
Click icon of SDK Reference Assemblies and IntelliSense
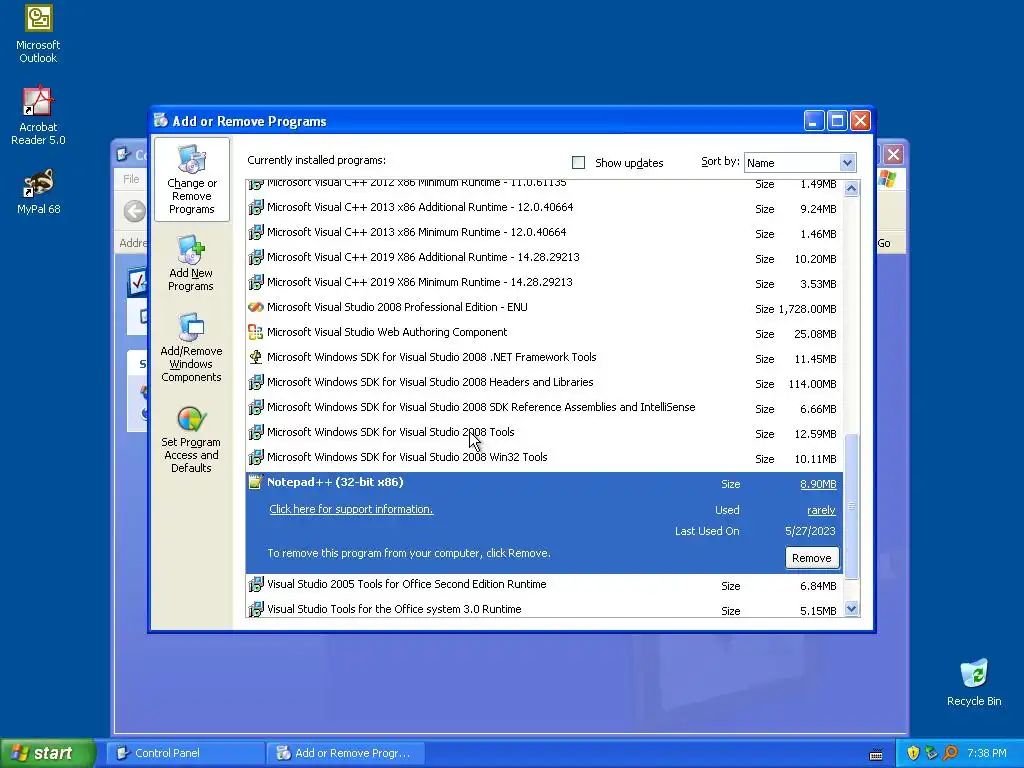click(x=256, y=408)
